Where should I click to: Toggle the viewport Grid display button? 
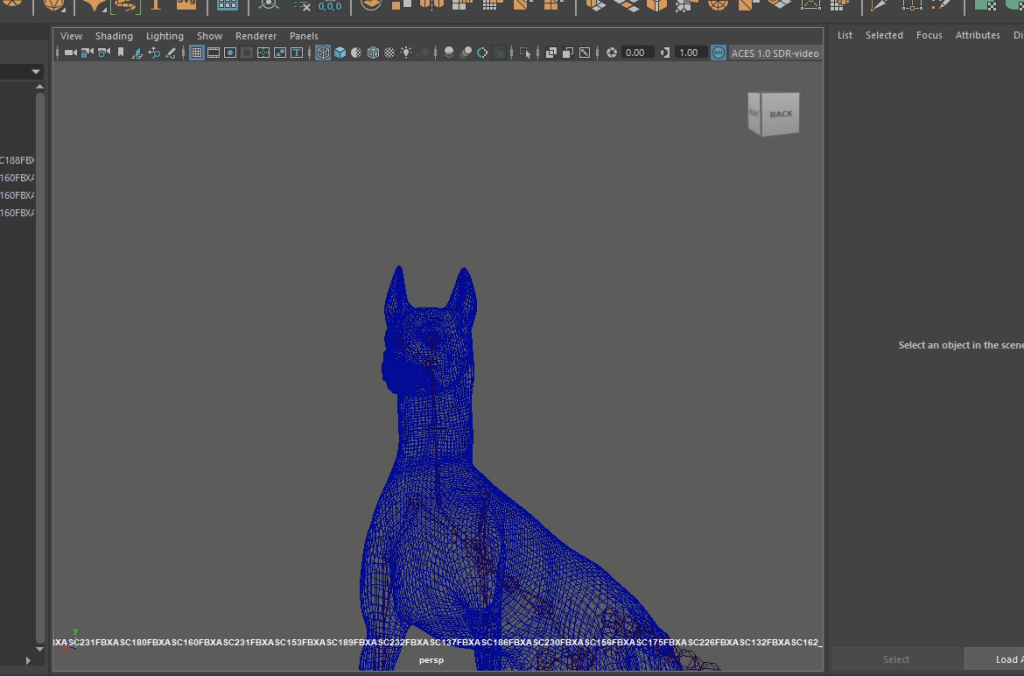(197, 53)
